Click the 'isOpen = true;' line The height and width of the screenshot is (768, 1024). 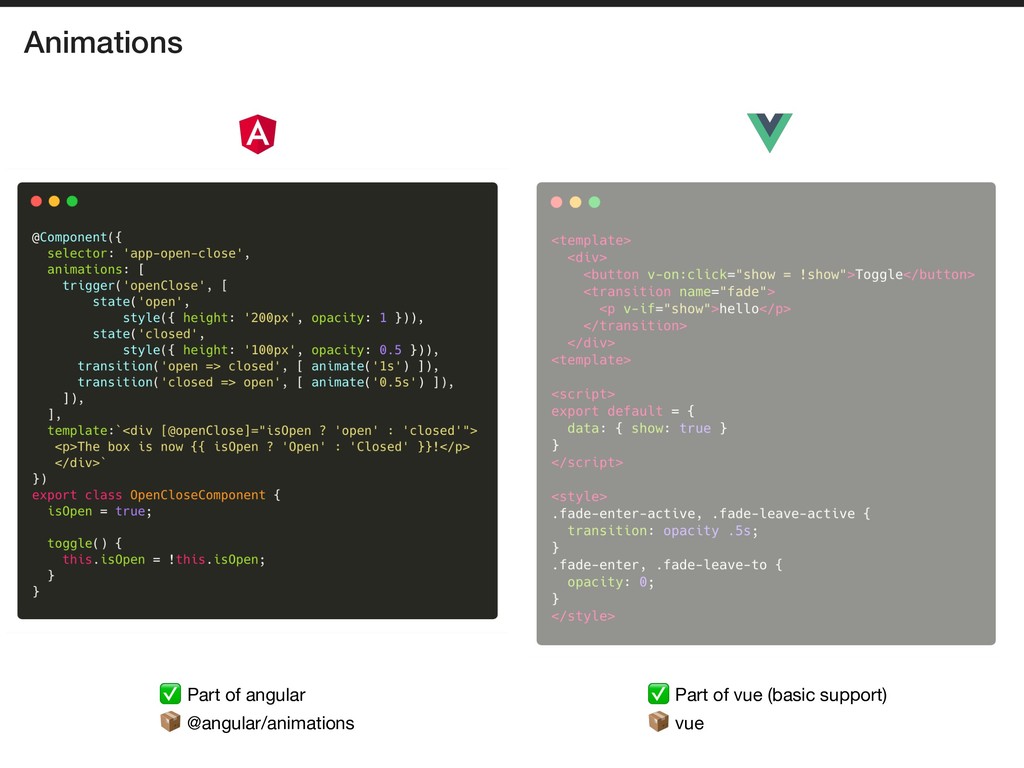99,511
